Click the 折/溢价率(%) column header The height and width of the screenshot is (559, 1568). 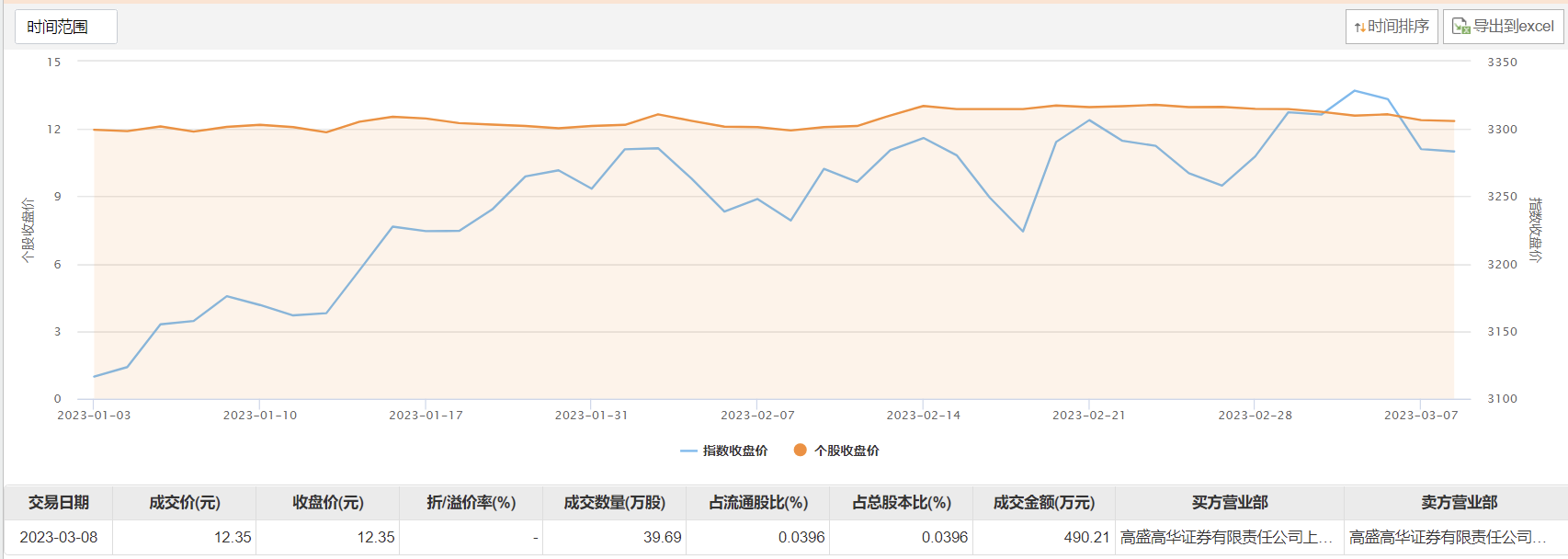(472, 503)
